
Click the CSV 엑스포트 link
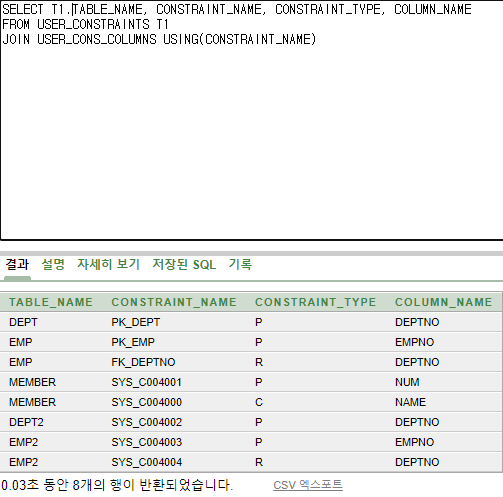(x=308, y=485)
